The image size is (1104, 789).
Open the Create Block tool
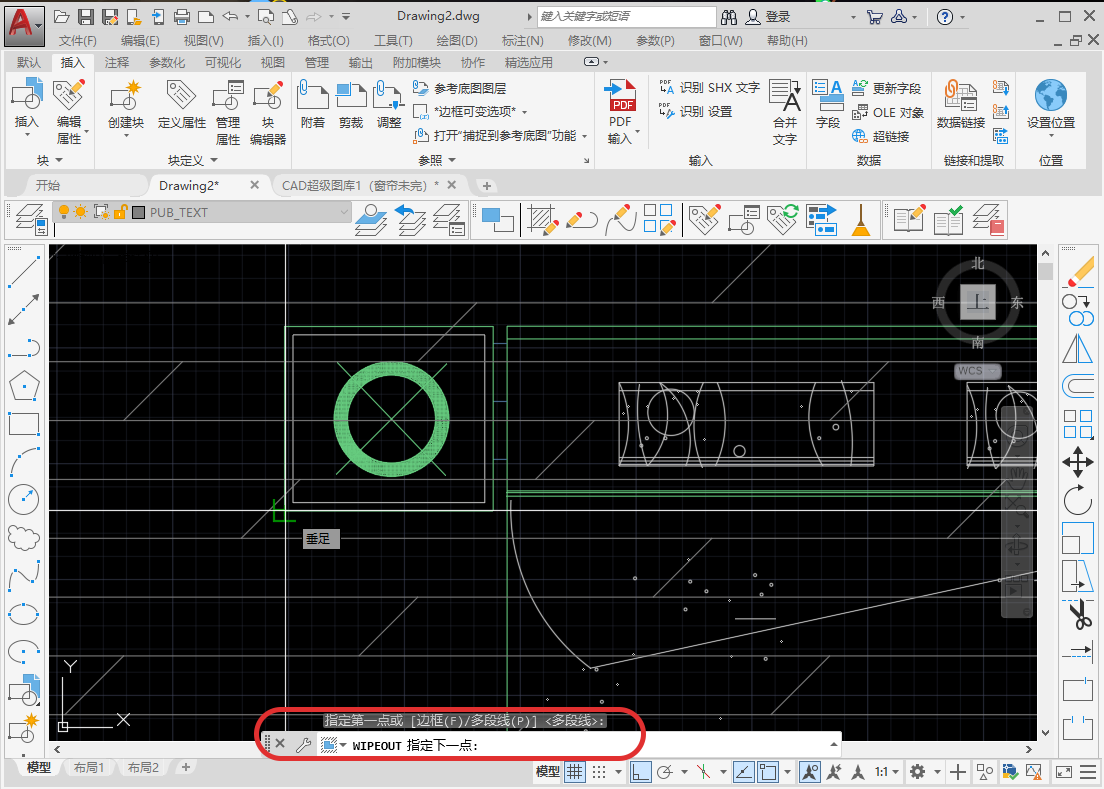pyautogui.click(x=125, y=104)
